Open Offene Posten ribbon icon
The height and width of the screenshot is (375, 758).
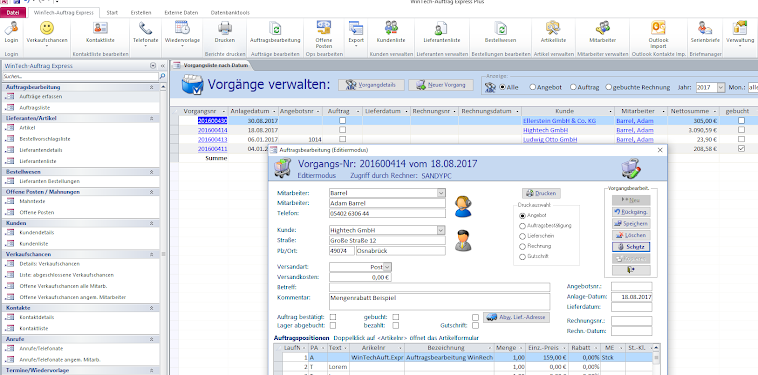coord(323,27)
